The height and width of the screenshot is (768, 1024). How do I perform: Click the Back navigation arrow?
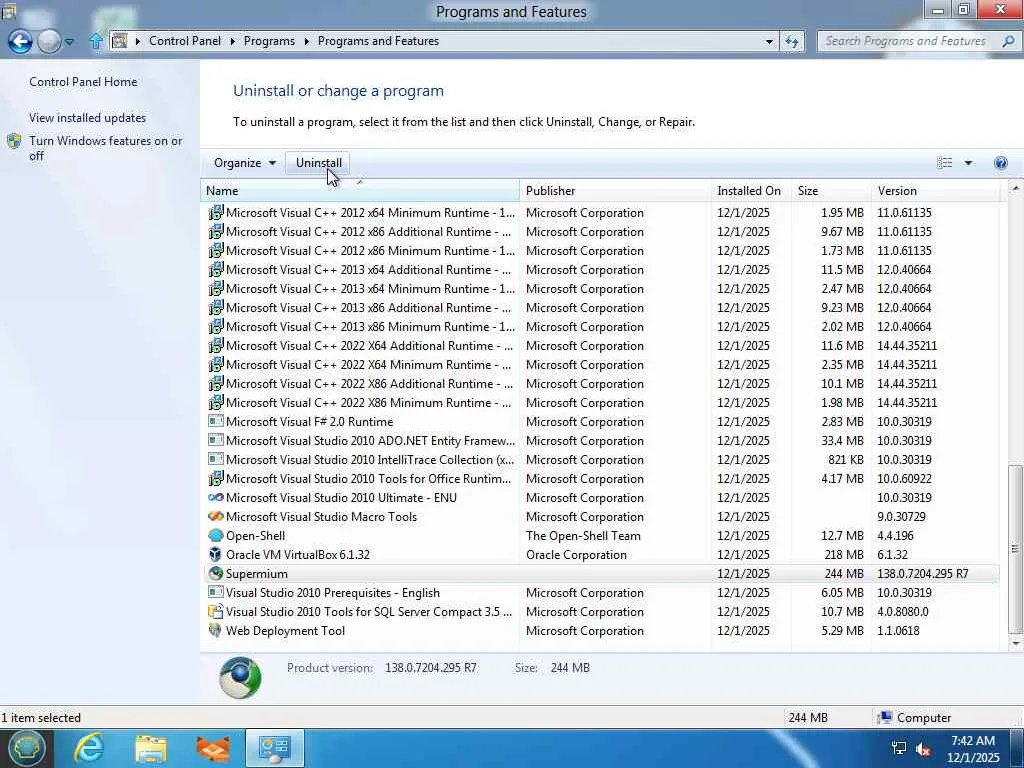[20, 41]
